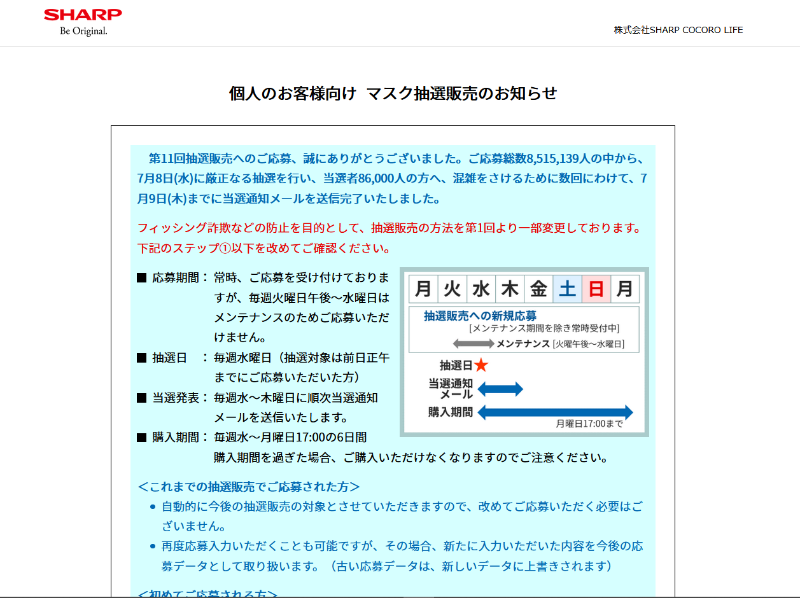The image size is (800, 598).
Task: Click 購入期間を過ぎた場合 caution sentence
Action: [411, 458]
